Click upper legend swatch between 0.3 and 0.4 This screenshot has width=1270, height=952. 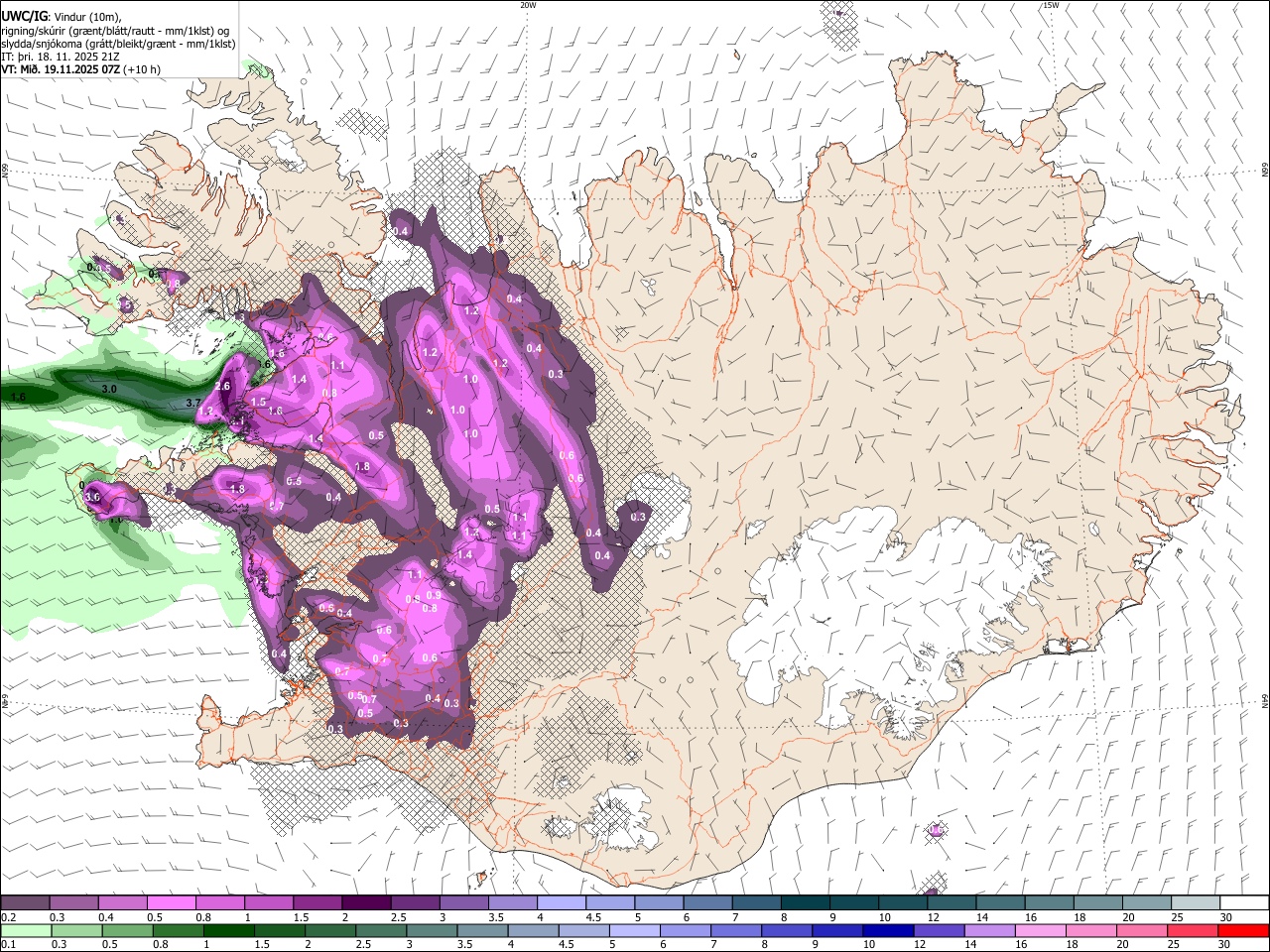tap(73, 902)
